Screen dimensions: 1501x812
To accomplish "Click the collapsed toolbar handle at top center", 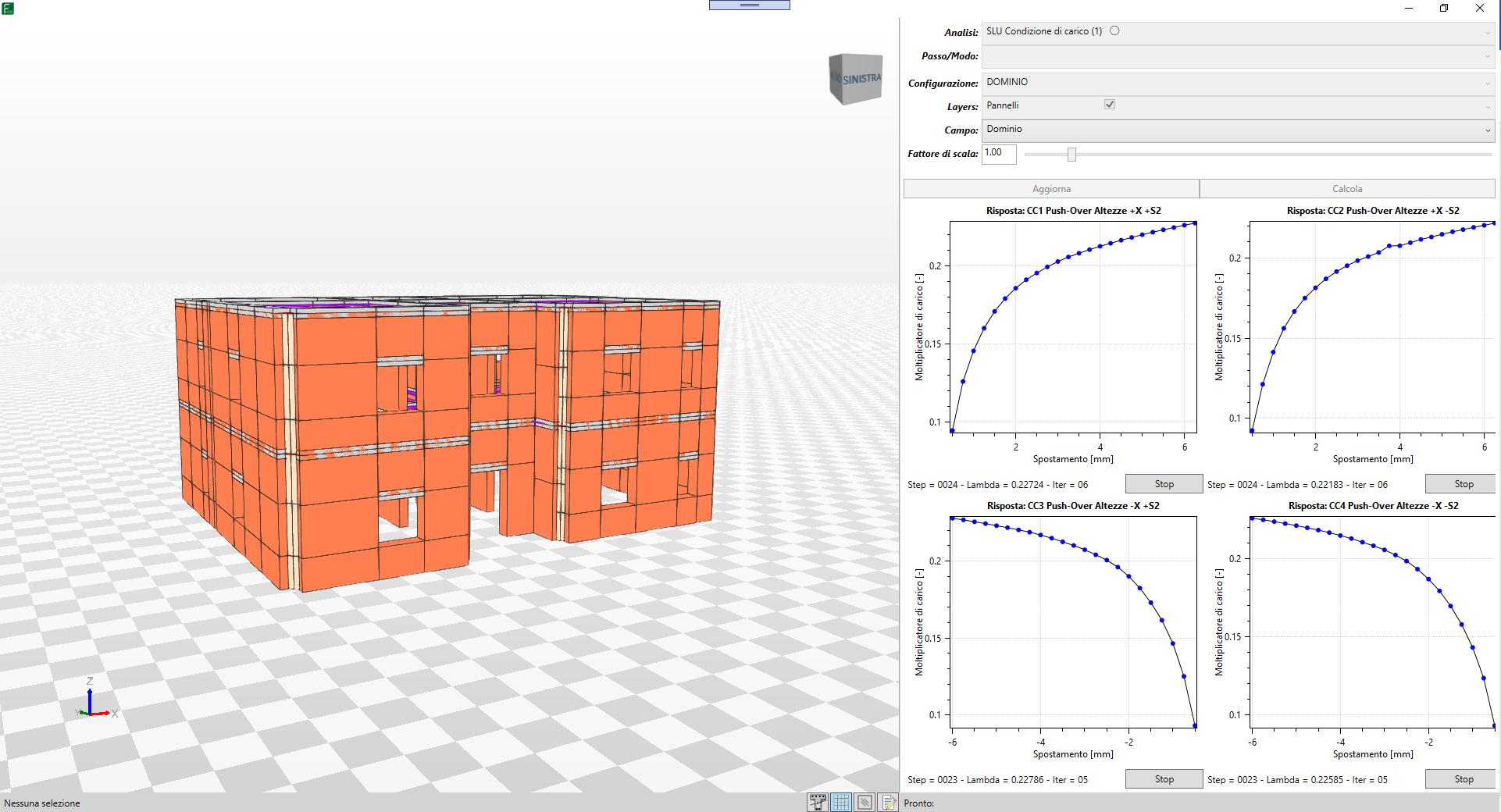I will [x=750, y=5].
